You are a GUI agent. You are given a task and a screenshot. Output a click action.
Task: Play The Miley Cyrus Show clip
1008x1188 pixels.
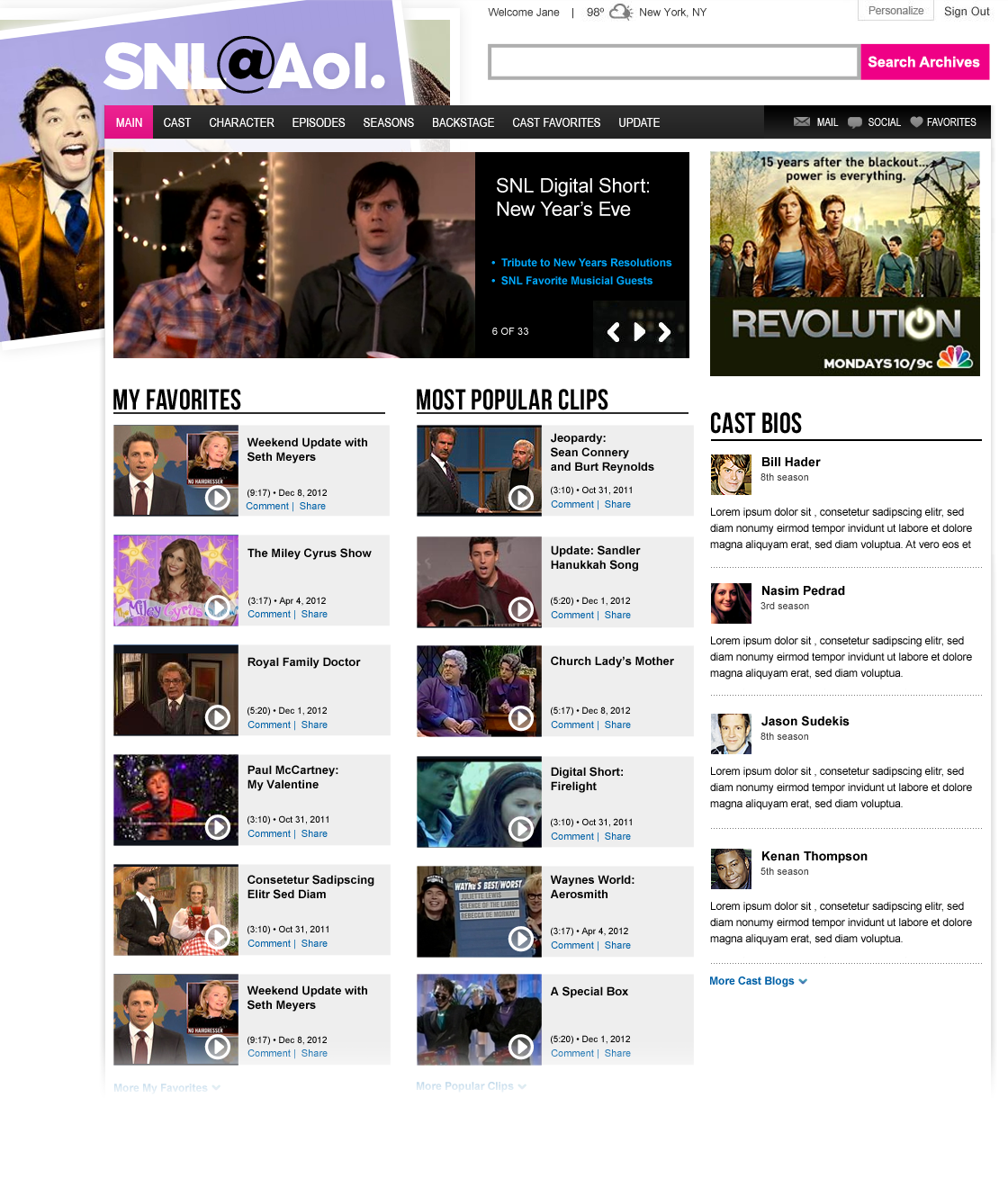218,607
